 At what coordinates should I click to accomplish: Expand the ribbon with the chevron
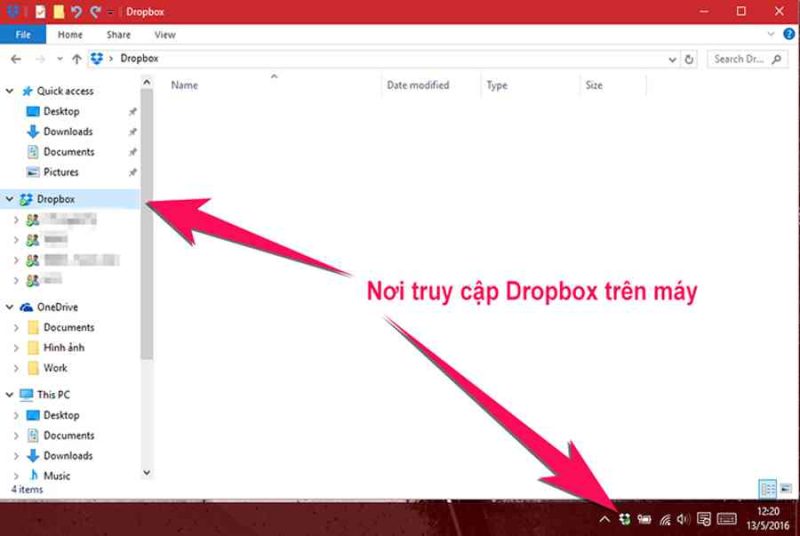pos(771,34)
